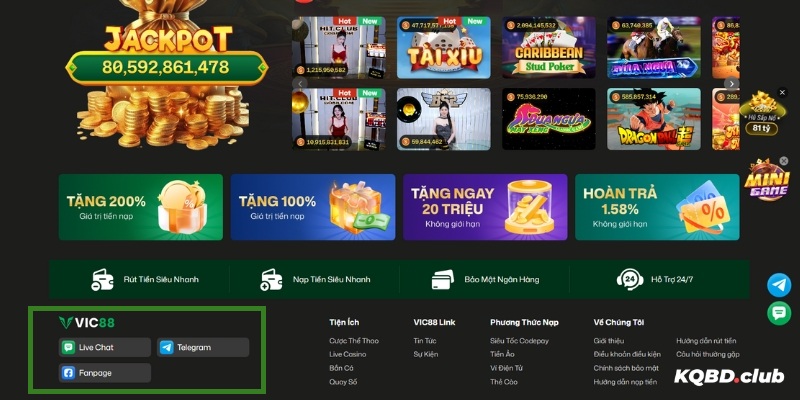Click the Nạp Tiền Siêu Nhanh wallet icon
Image resolution: width=800 pixels, height=400 pixels.
point(271,280)
